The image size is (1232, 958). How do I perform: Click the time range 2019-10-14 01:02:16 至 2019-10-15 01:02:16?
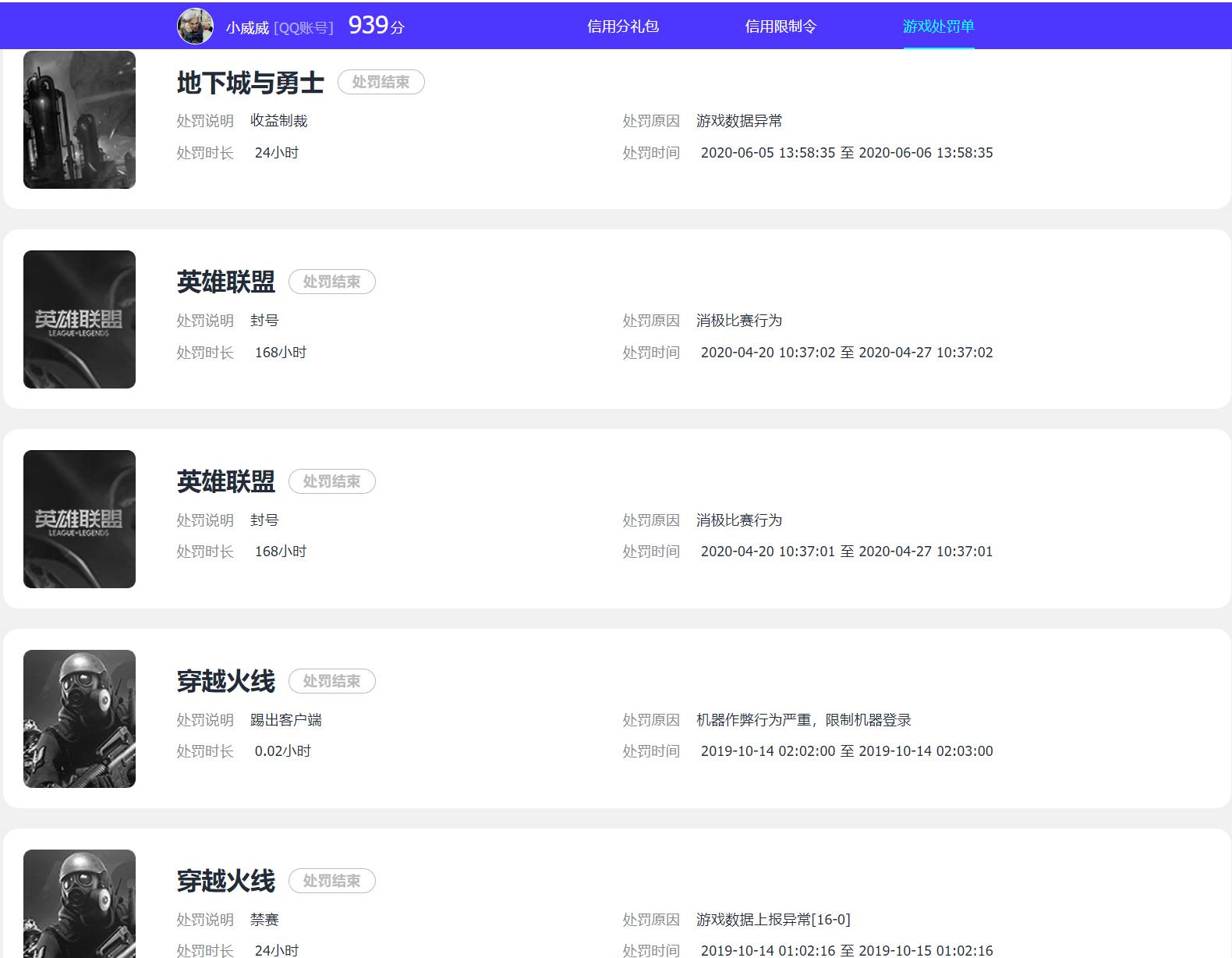coord(847,950)
